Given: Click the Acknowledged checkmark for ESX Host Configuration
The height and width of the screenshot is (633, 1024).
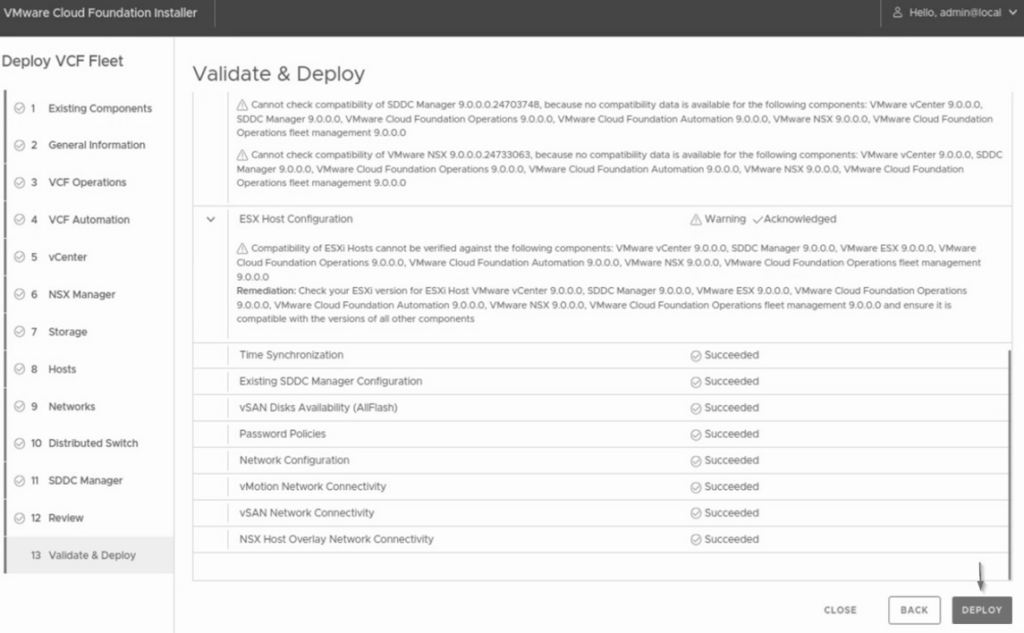Looking at the screenshot, I should click(x=758, y=219).
